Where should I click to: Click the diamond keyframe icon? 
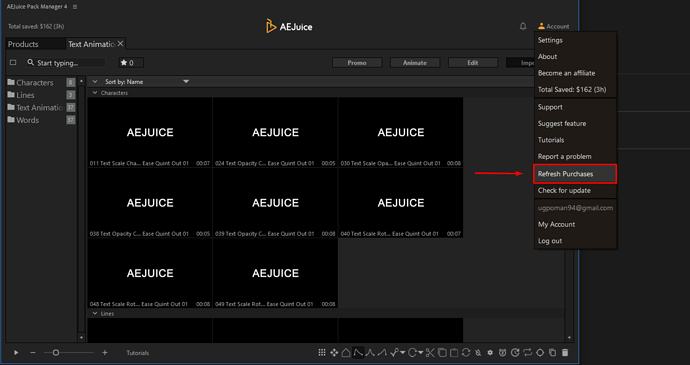click(x=540, y=353)
